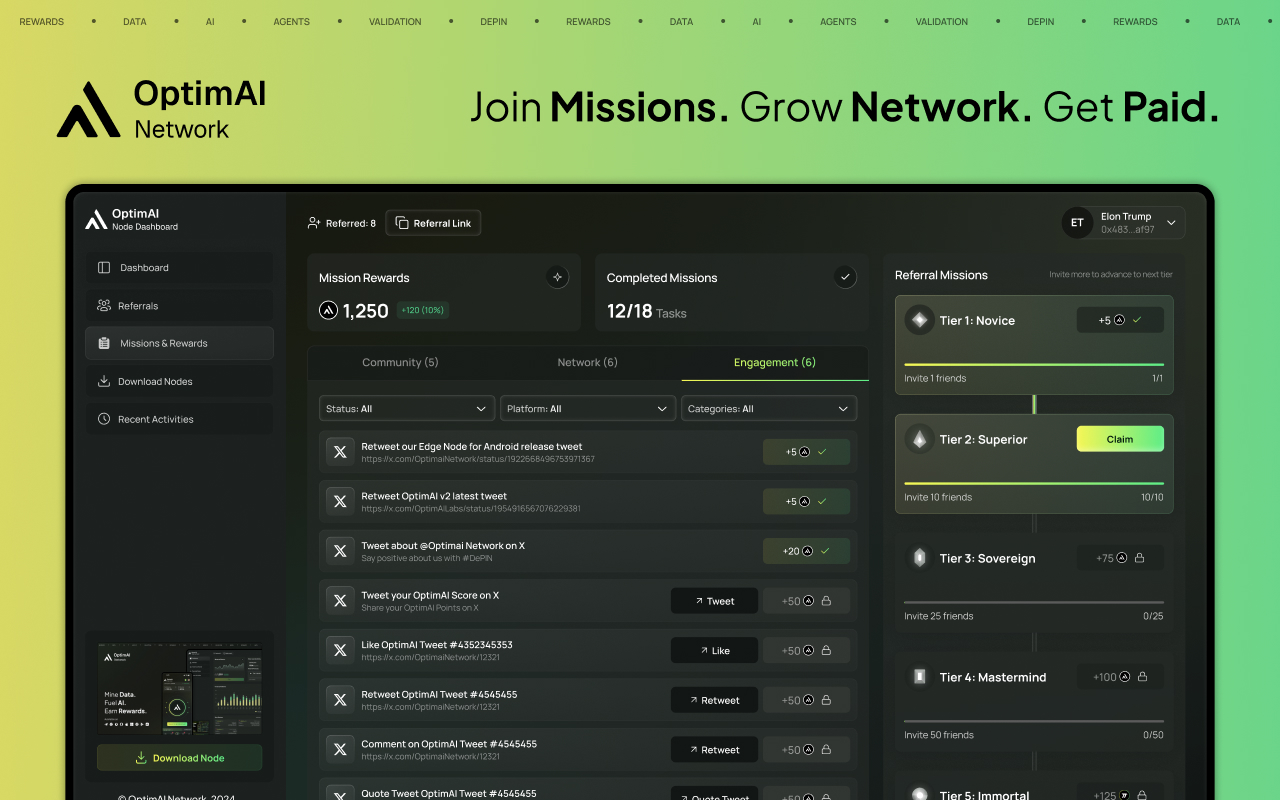Click the Tier 2 Invite 10 friends progress bar

coord(1034,483)
